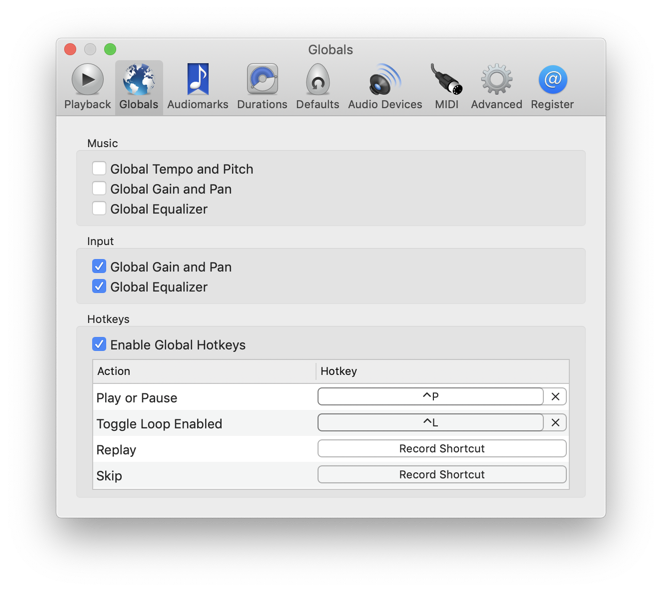Image resolution: width=662 pixels, height=592 pixels.
Task: Click the Play or Pause hotkey field
Action: click(x=430, y=397)
